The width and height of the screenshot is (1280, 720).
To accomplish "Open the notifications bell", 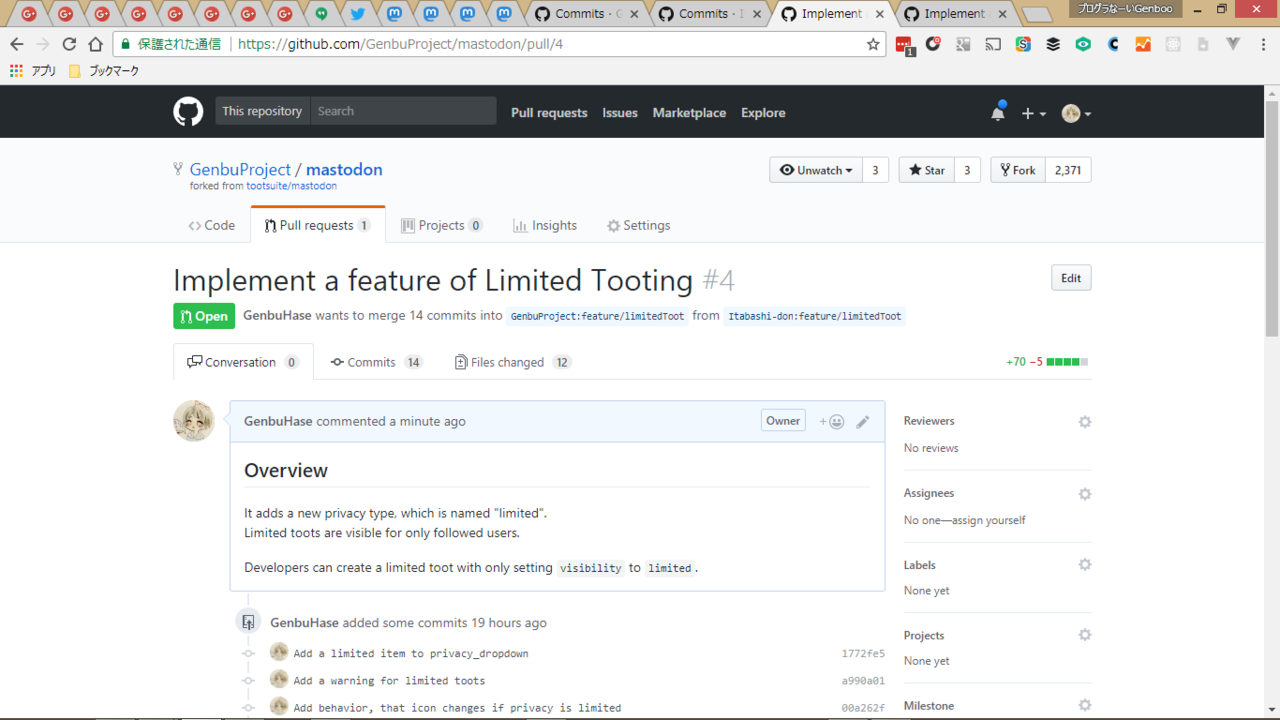I will coord(998,113).
